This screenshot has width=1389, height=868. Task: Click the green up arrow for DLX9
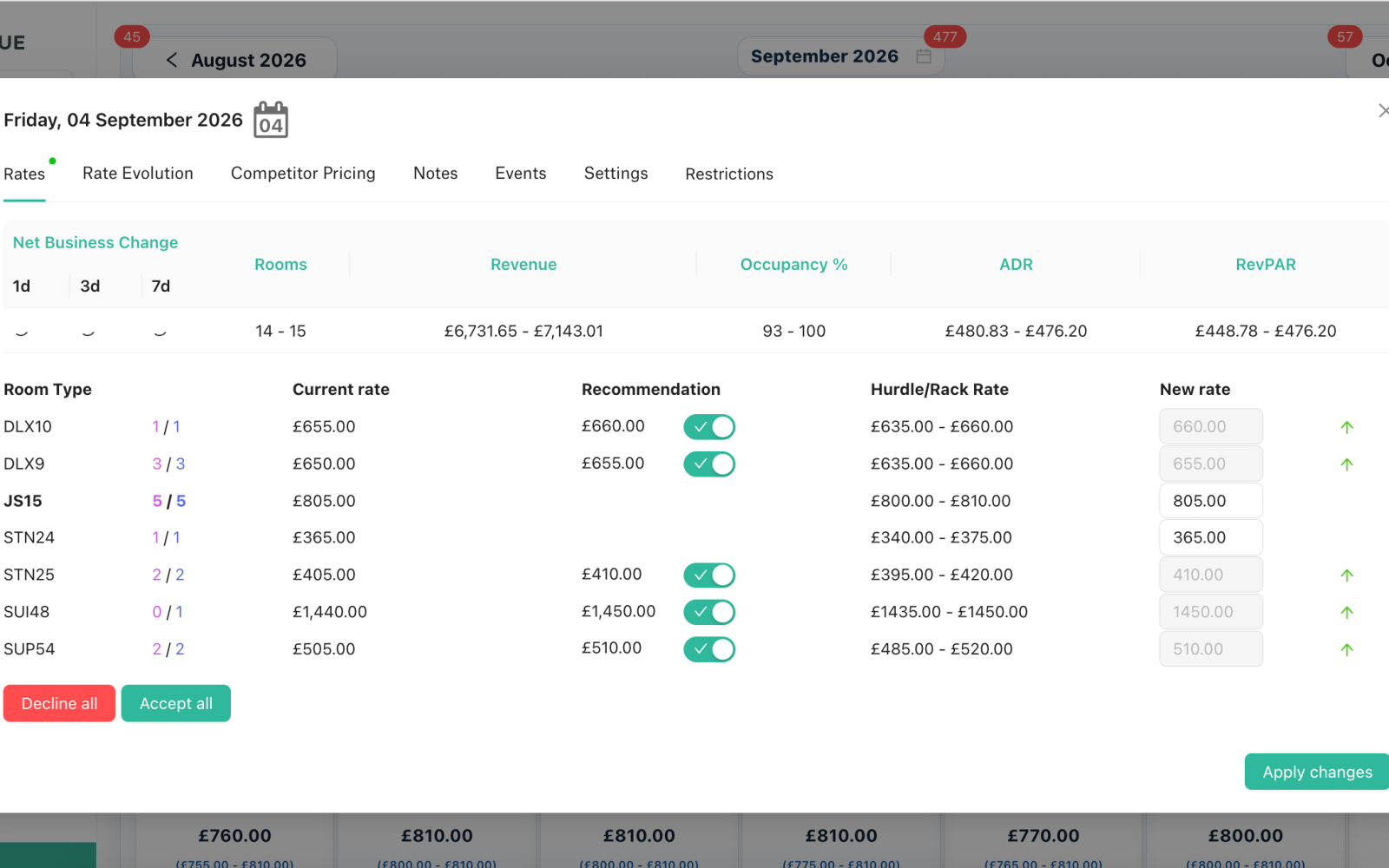coord(1346,464)
